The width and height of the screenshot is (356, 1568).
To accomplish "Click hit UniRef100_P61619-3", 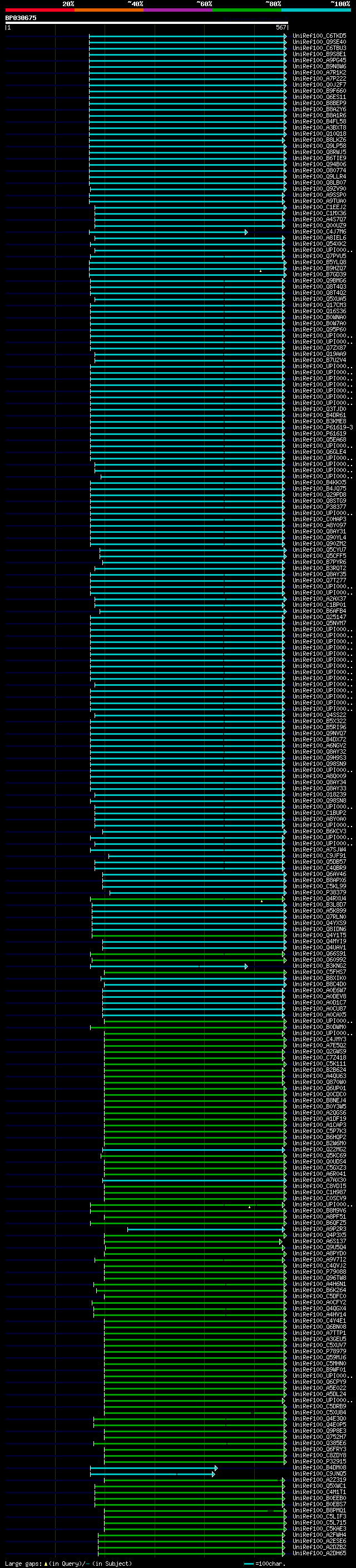I will [x=323, y=427].
